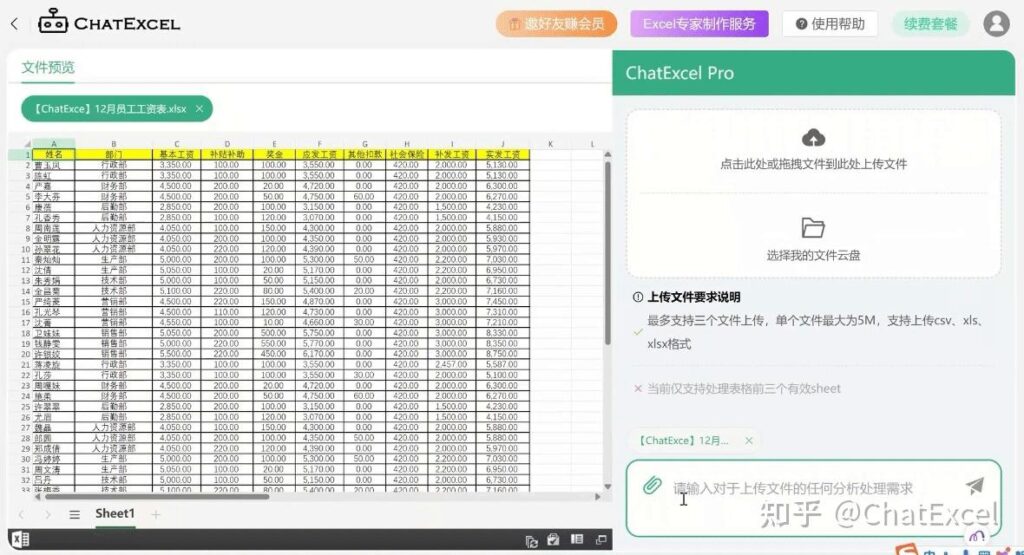Click the 上传文件要求说明 heading
Image resolution: width=1024 pixels, height=555 pixels.
694,297
